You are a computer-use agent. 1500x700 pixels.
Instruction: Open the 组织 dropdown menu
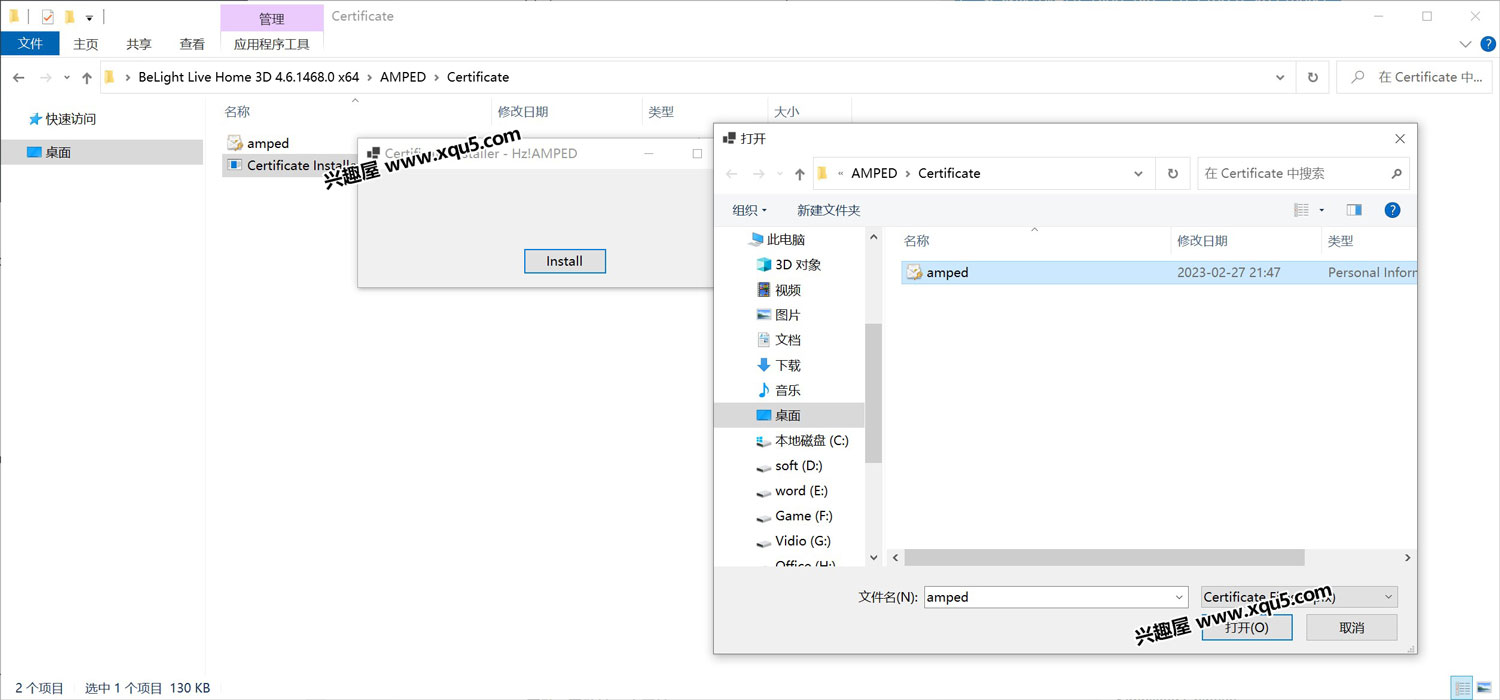click(750, 210)
